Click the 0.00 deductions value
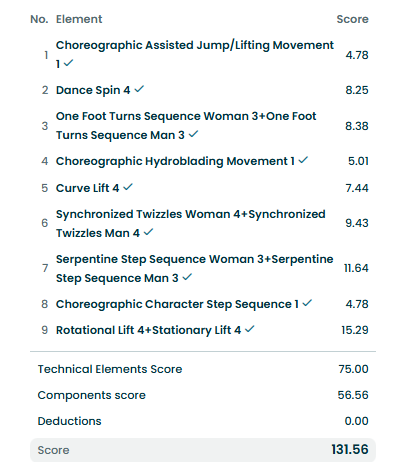395x462 pixels. (x=356, y=421)
